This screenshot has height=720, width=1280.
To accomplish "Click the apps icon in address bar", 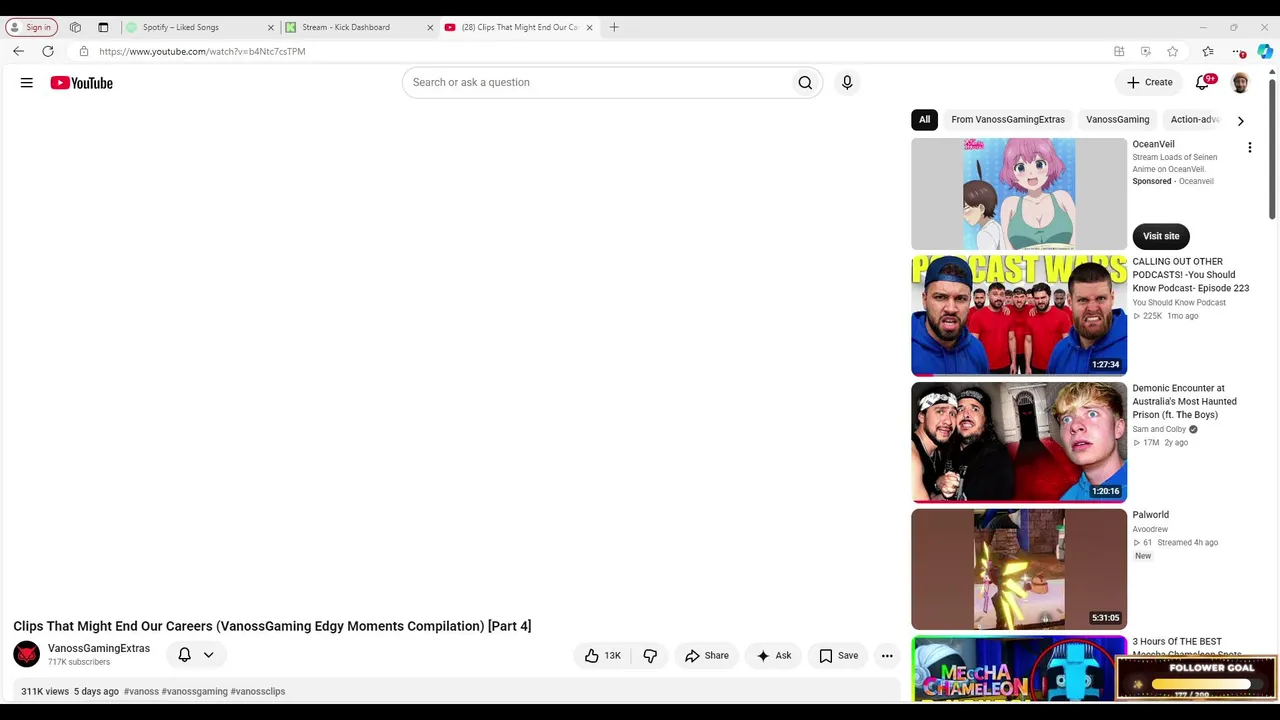I will 1119,51.
